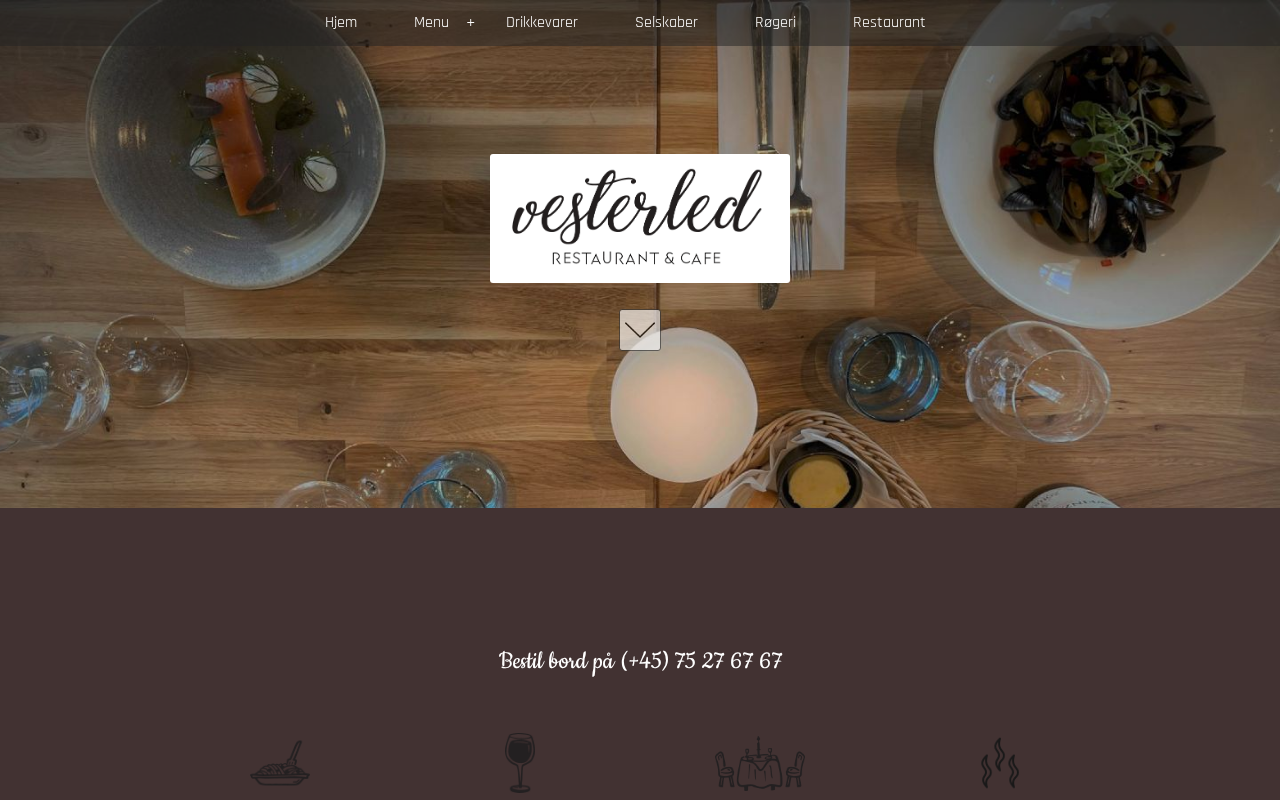Go to Drikkevarer page
The width and height of the screenshot is (1280, 800).
[x=542, y=23]
